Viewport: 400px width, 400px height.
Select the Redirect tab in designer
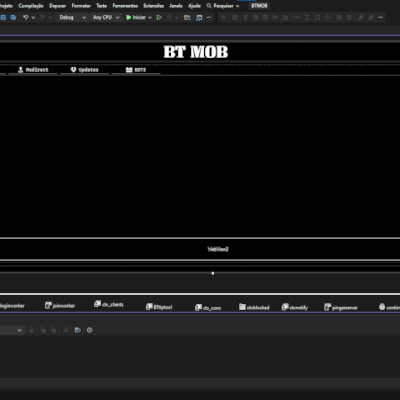click(x=33, y=70)
